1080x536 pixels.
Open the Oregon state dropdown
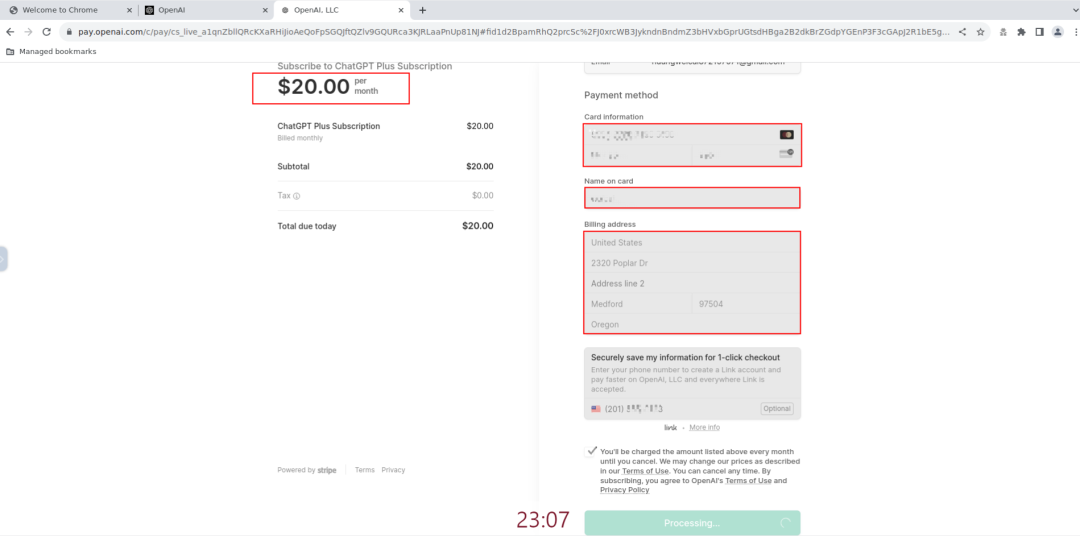(692, 324)
